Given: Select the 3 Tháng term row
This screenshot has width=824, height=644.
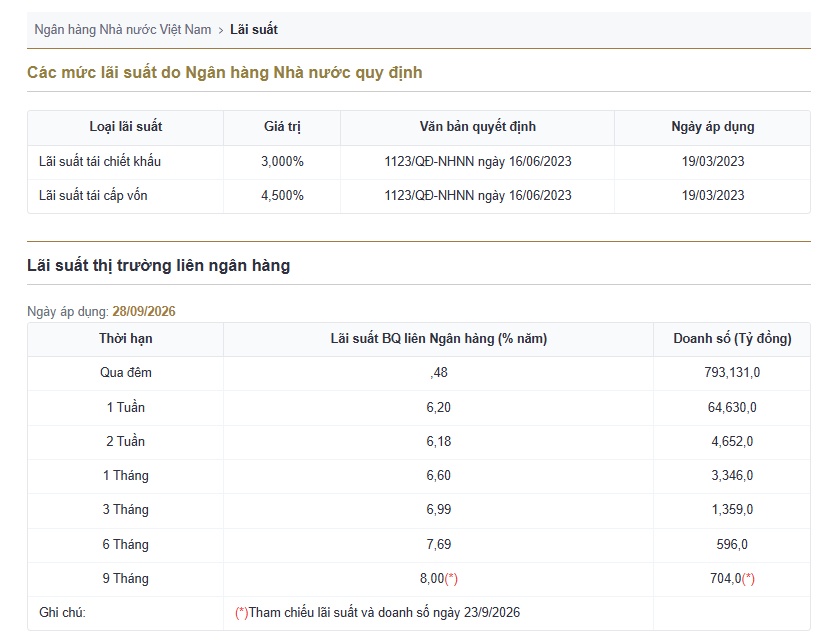Looking at the screenshot, I should (x=419, y=510).
